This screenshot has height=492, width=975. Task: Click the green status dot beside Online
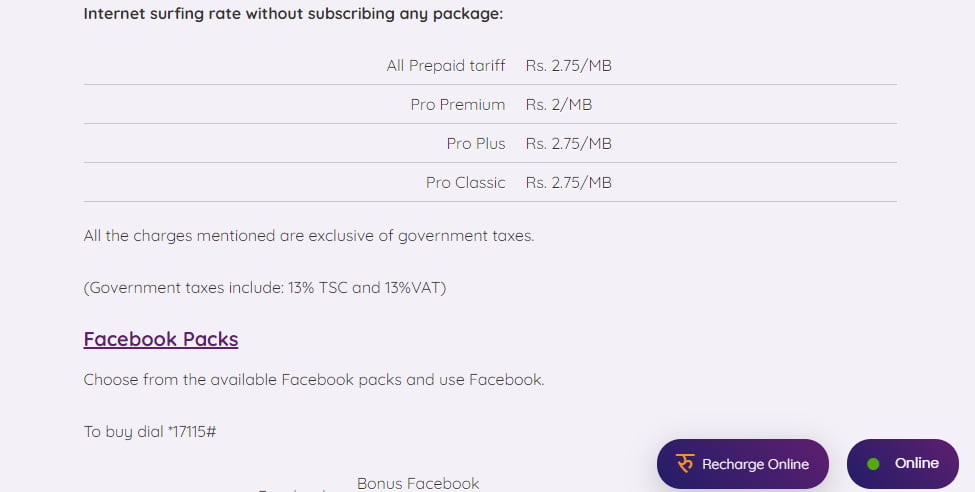[x=873, y=464]
